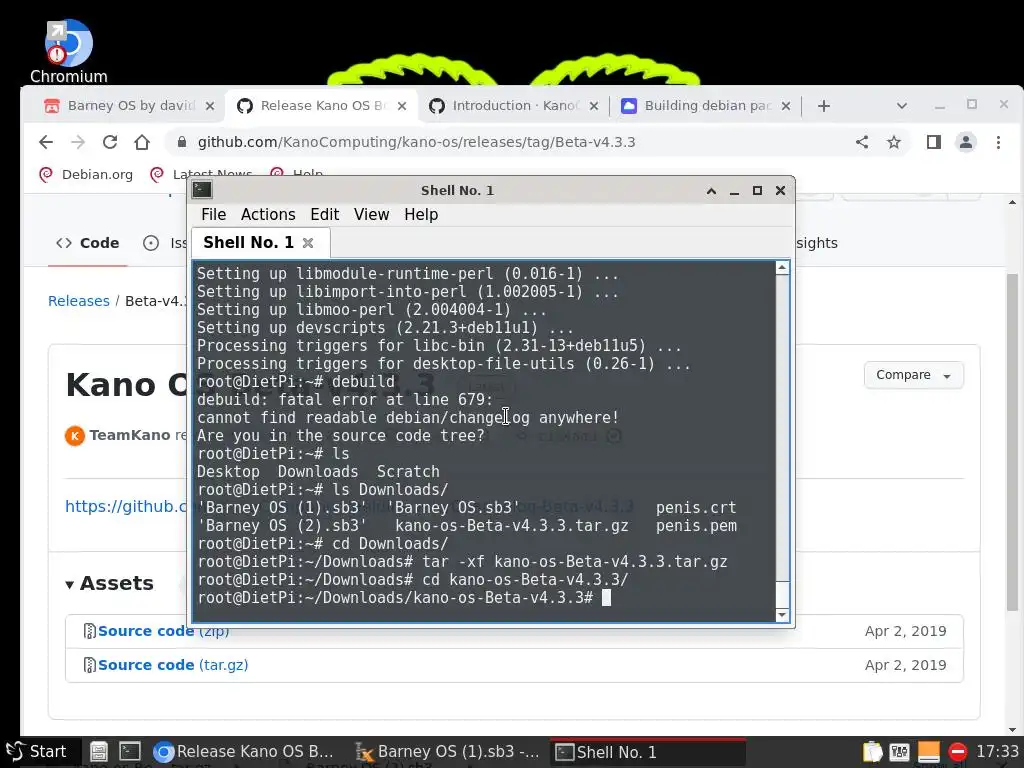Open the browser profile icon
Image resolution: width=1024 pixels, height=768 pixels.
click(x=966, y=142)
